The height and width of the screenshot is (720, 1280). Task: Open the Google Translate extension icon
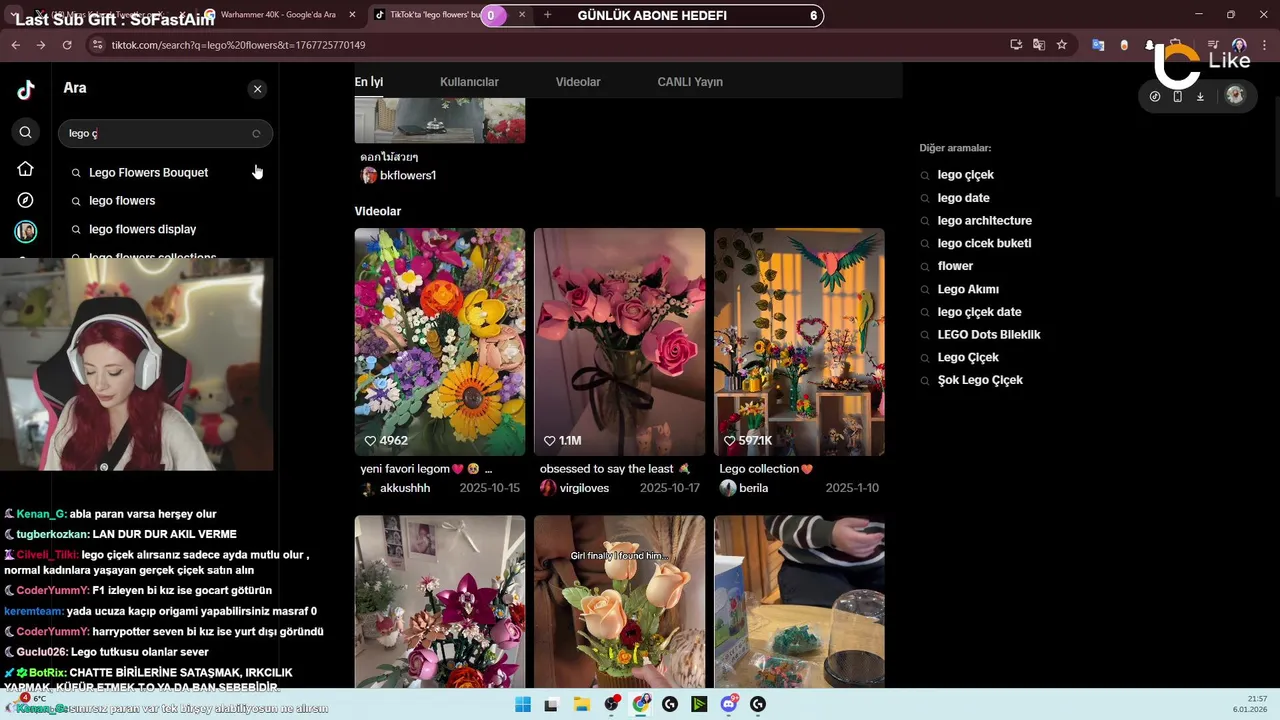1098,45
